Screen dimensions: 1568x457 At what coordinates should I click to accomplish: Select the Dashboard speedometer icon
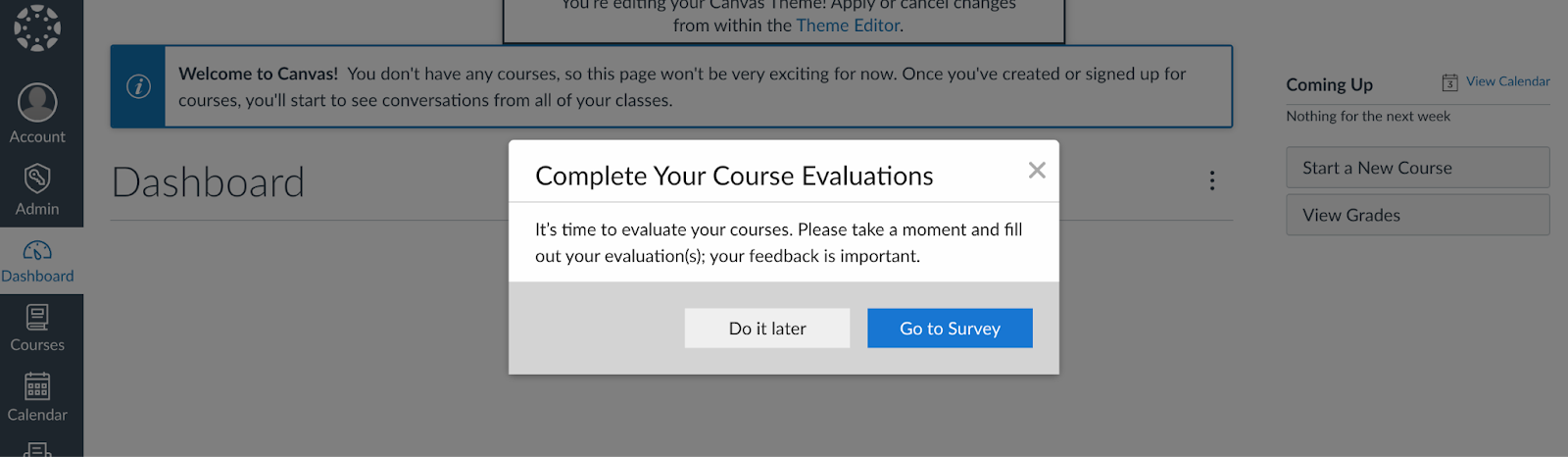[37, 251]
